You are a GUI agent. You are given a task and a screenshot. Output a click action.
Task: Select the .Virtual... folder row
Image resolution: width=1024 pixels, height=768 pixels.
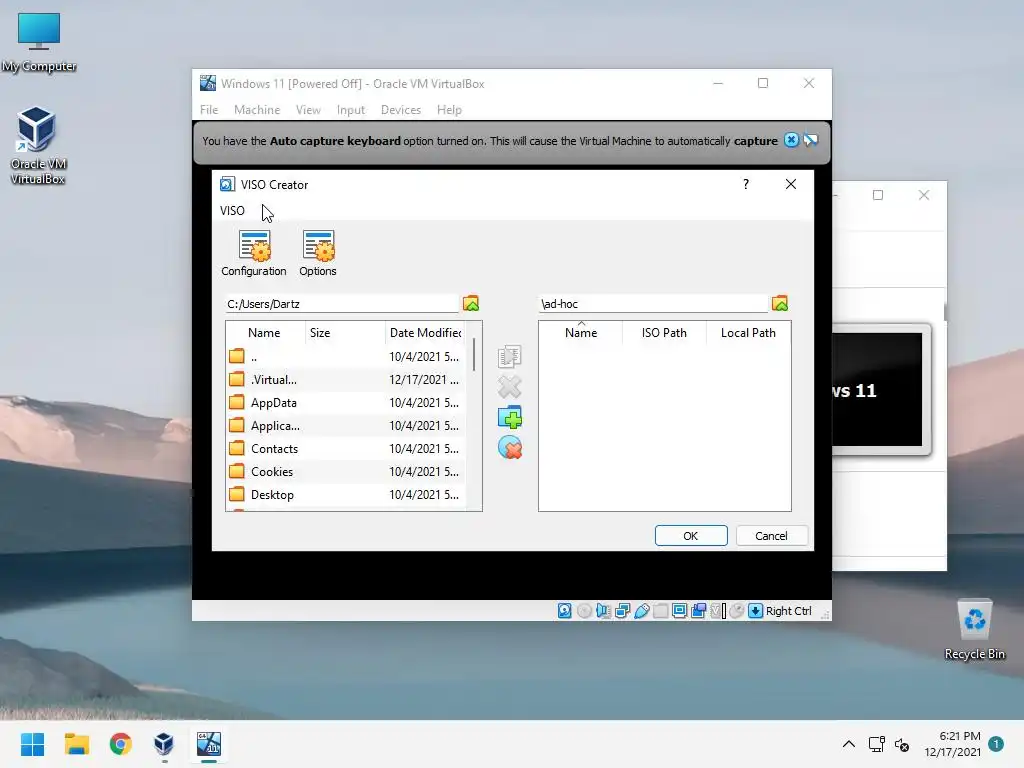coord(346,379)
